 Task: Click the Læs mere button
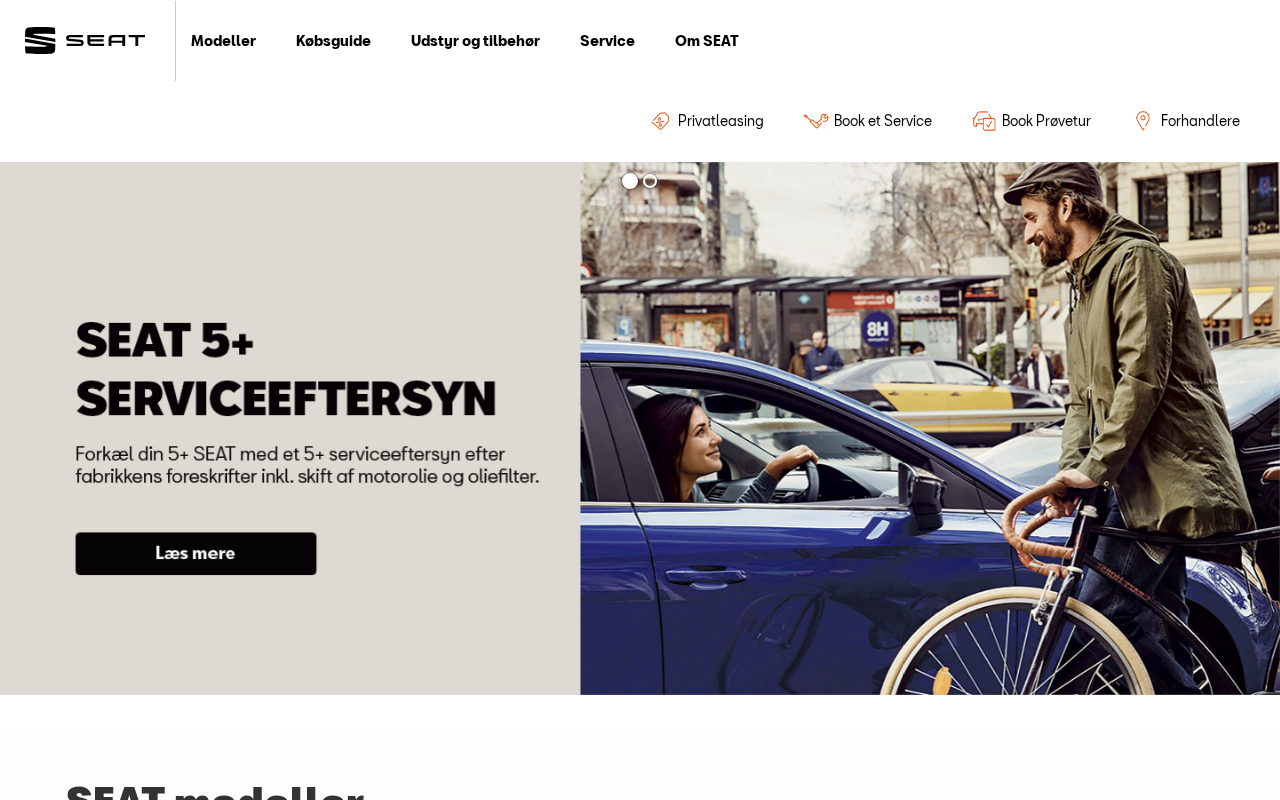(196, 553)
